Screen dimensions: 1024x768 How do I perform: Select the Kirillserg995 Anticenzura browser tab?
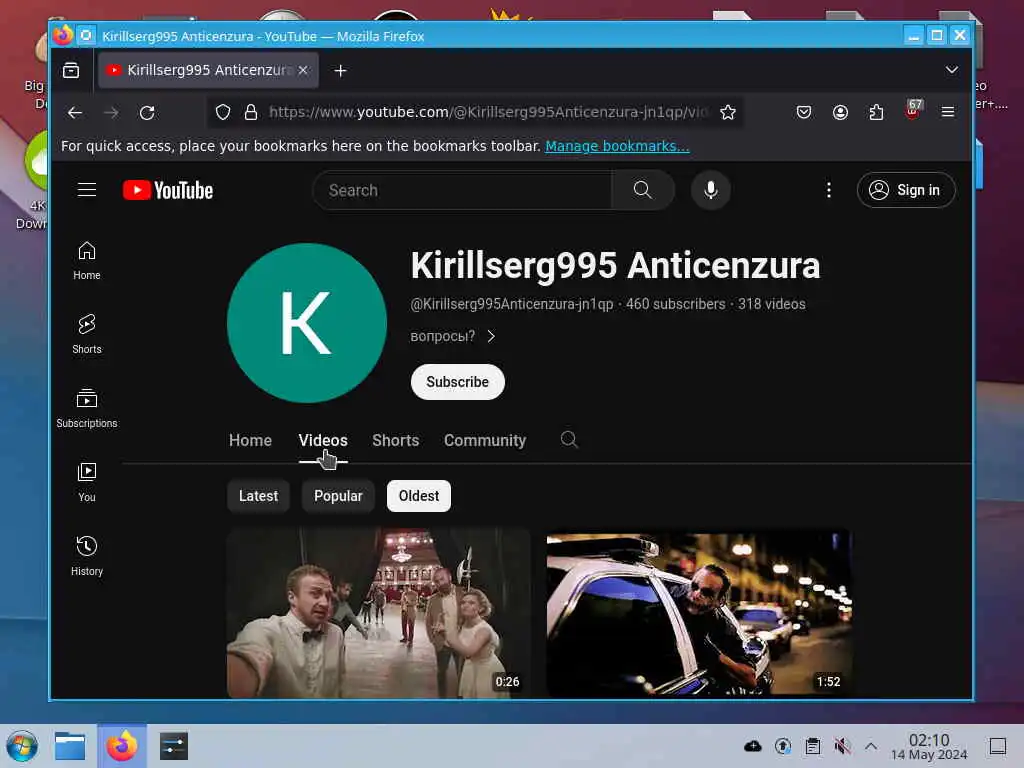[x=208, y=70]
